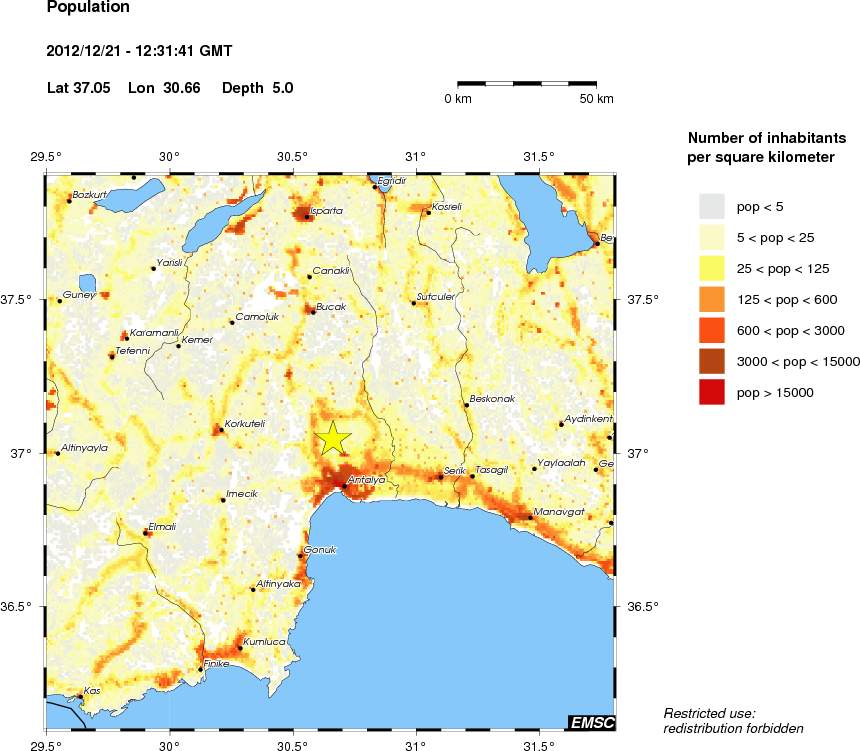Screen dimensions: 860x751
Task: Click the pale yellow 5 < pop < 25 swatch
Action: (711, 237)
